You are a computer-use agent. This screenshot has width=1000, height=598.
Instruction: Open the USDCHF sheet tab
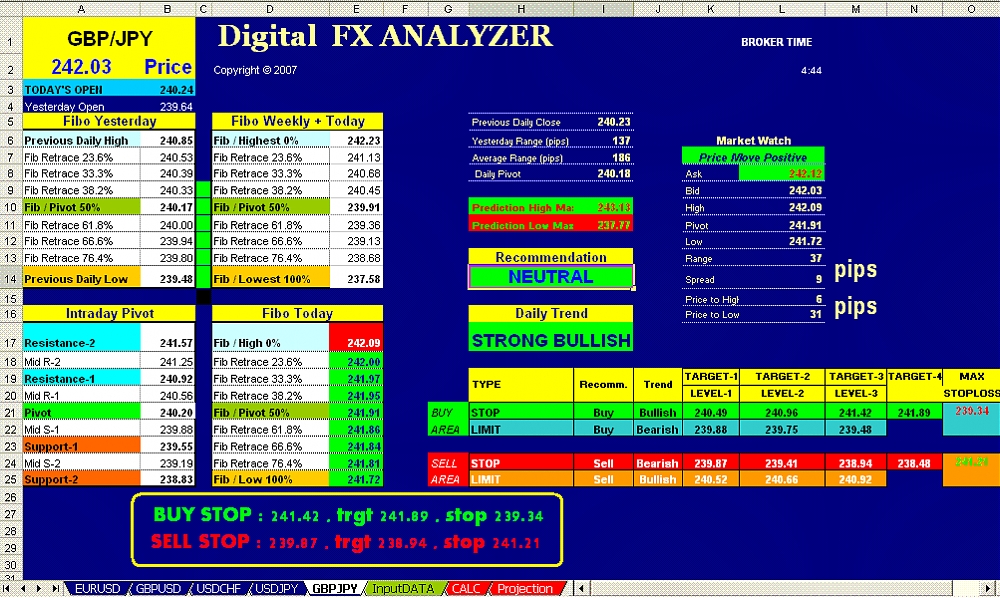(x=218, y=589)
